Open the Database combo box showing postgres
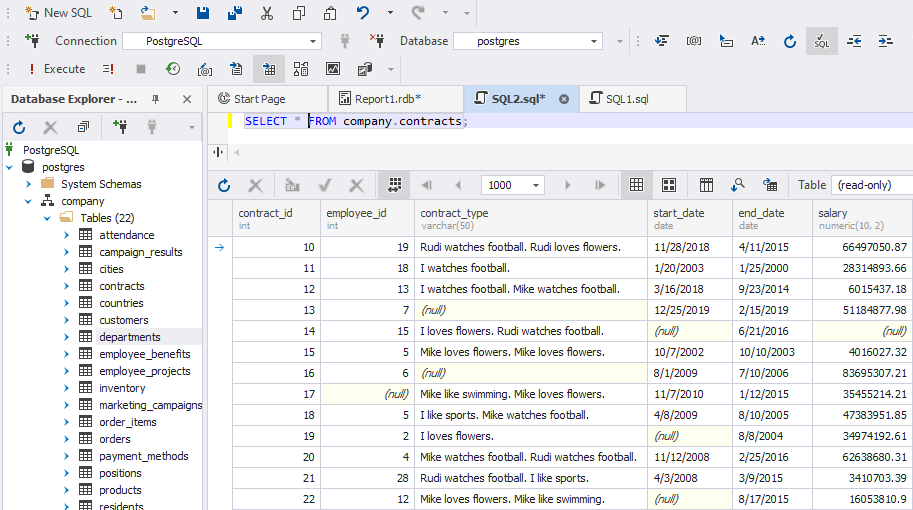The height and width of the screenshot is (510, 913). 527,41
